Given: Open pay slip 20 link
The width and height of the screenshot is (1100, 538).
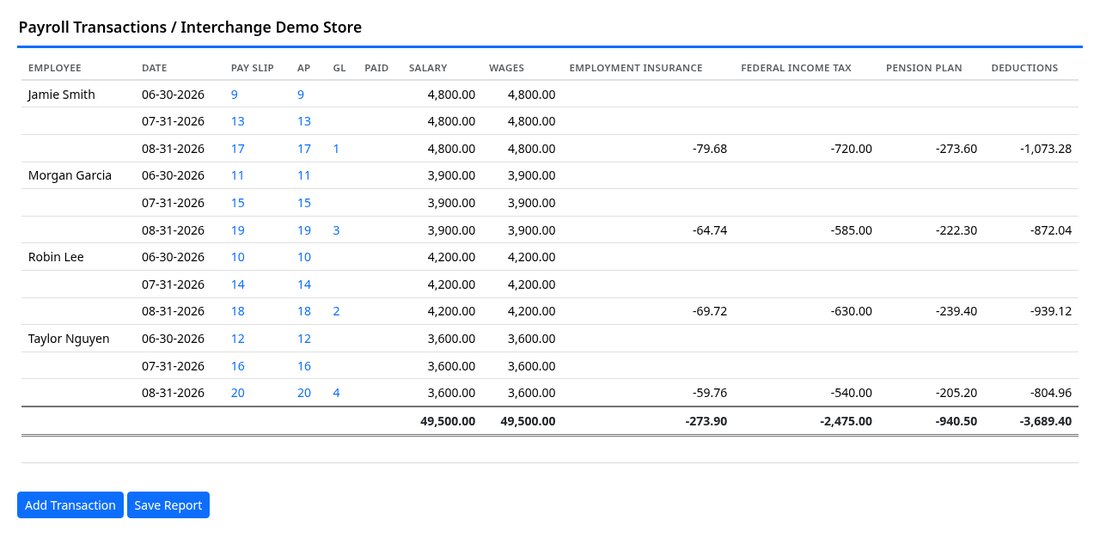Looking at the screenshot, I should pos(238,393).
